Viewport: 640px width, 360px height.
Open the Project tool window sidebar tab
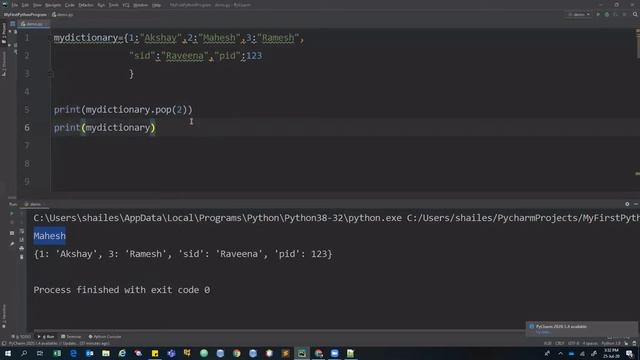4,33
